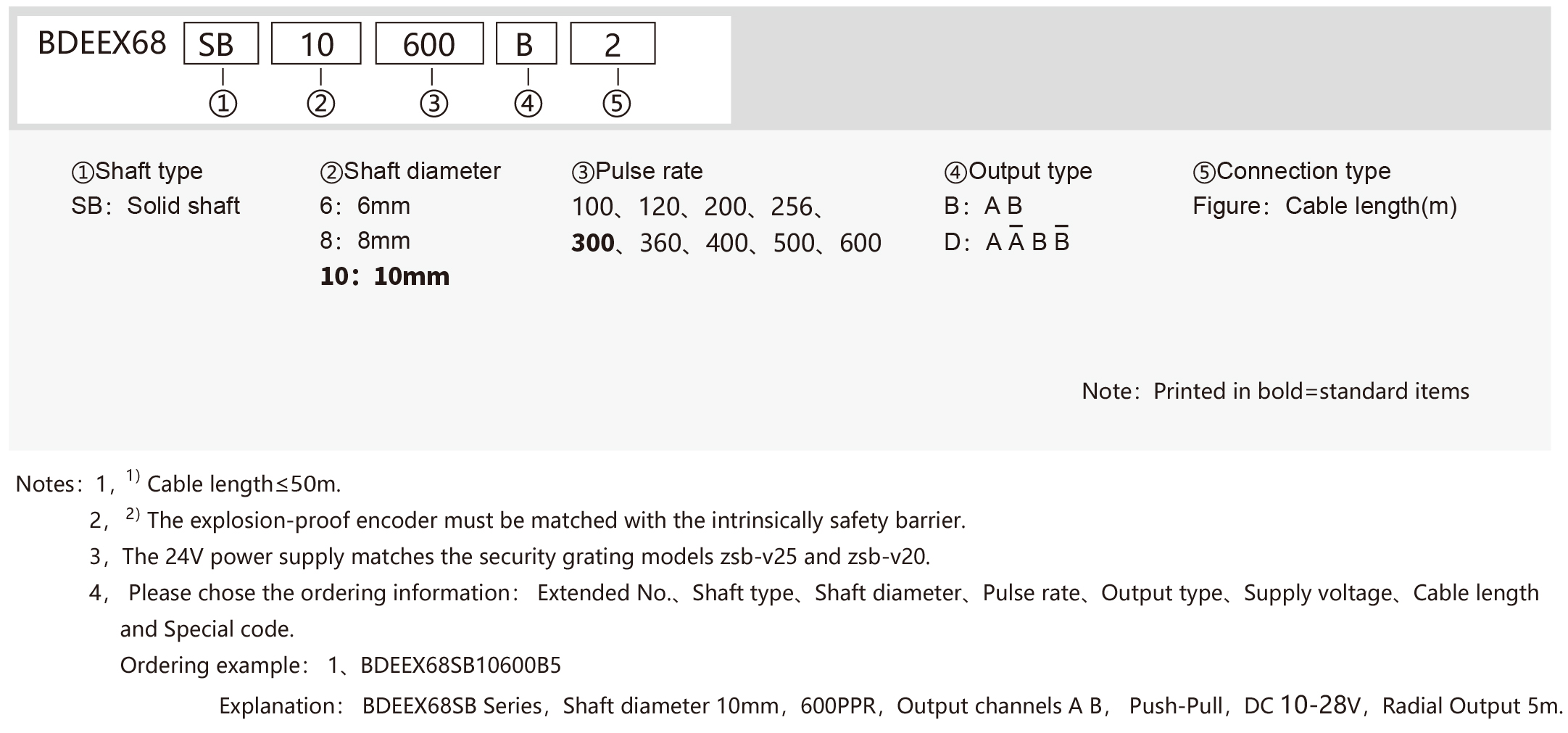Screen dimensions: 1568x733
Task: Click the Shaft type heading
Action: tap(137, 171)
